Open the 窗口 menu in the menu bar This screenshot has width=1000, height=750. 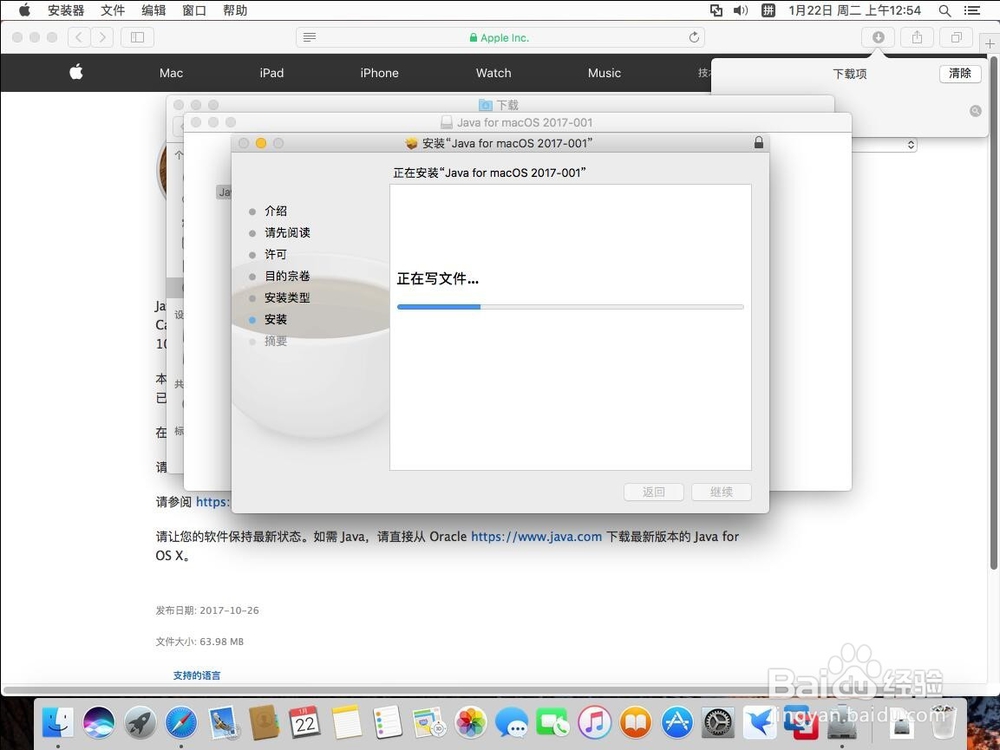pyautogui.click(x=193, y=11)
